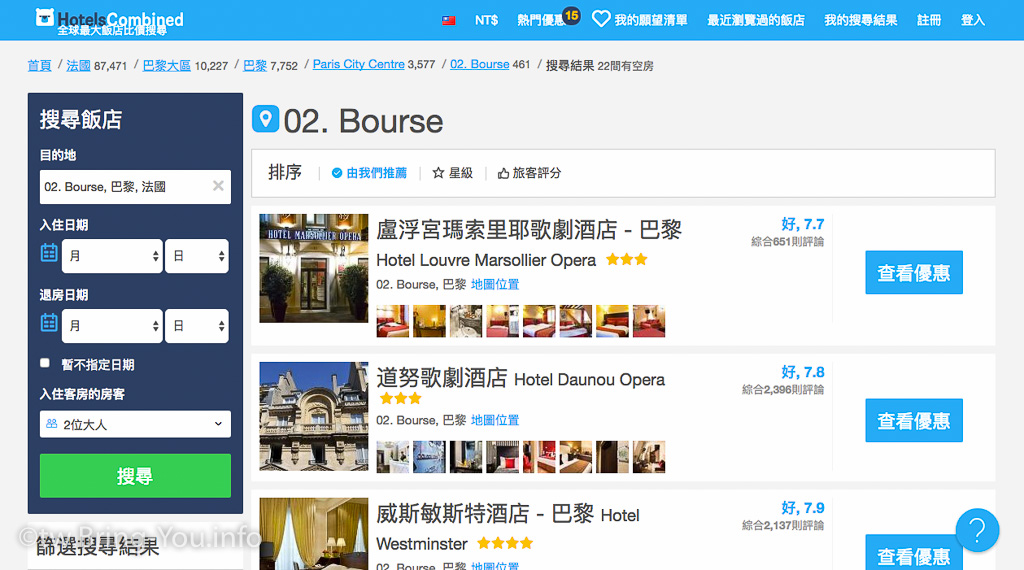Open the Taiwan flag region selector

coord(449,20)
